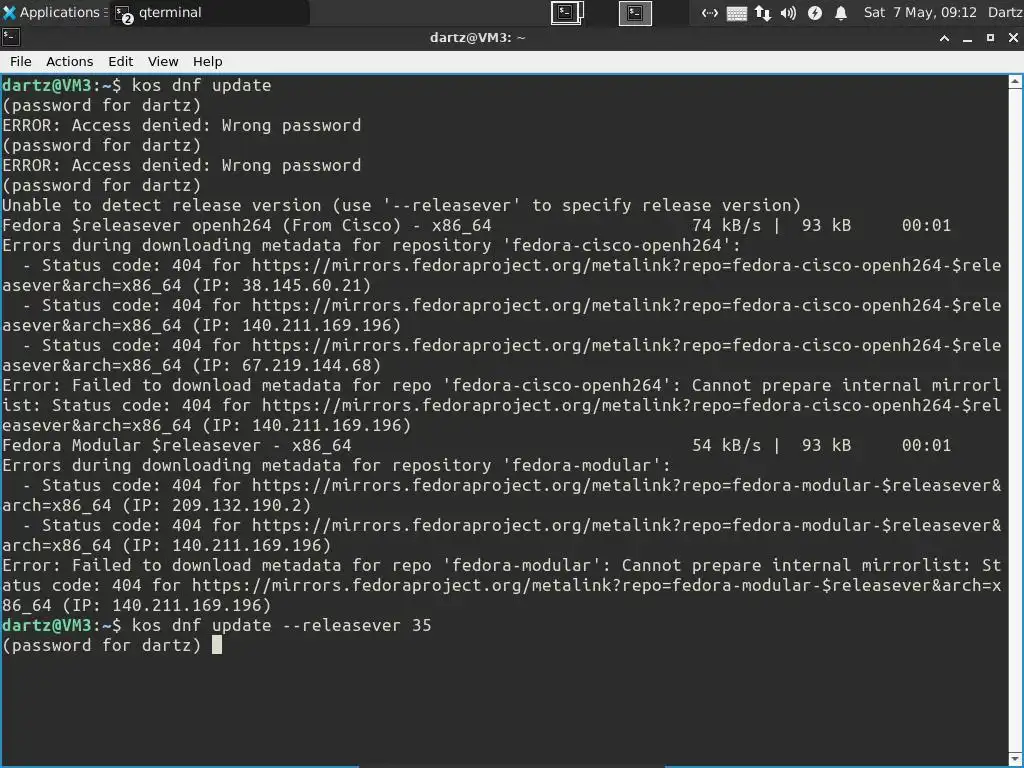Click the 'kos dnf update --releasever 35' command text
Image resolution: width=1024 pixels, height=768 pixels.
tap(281, 626)
